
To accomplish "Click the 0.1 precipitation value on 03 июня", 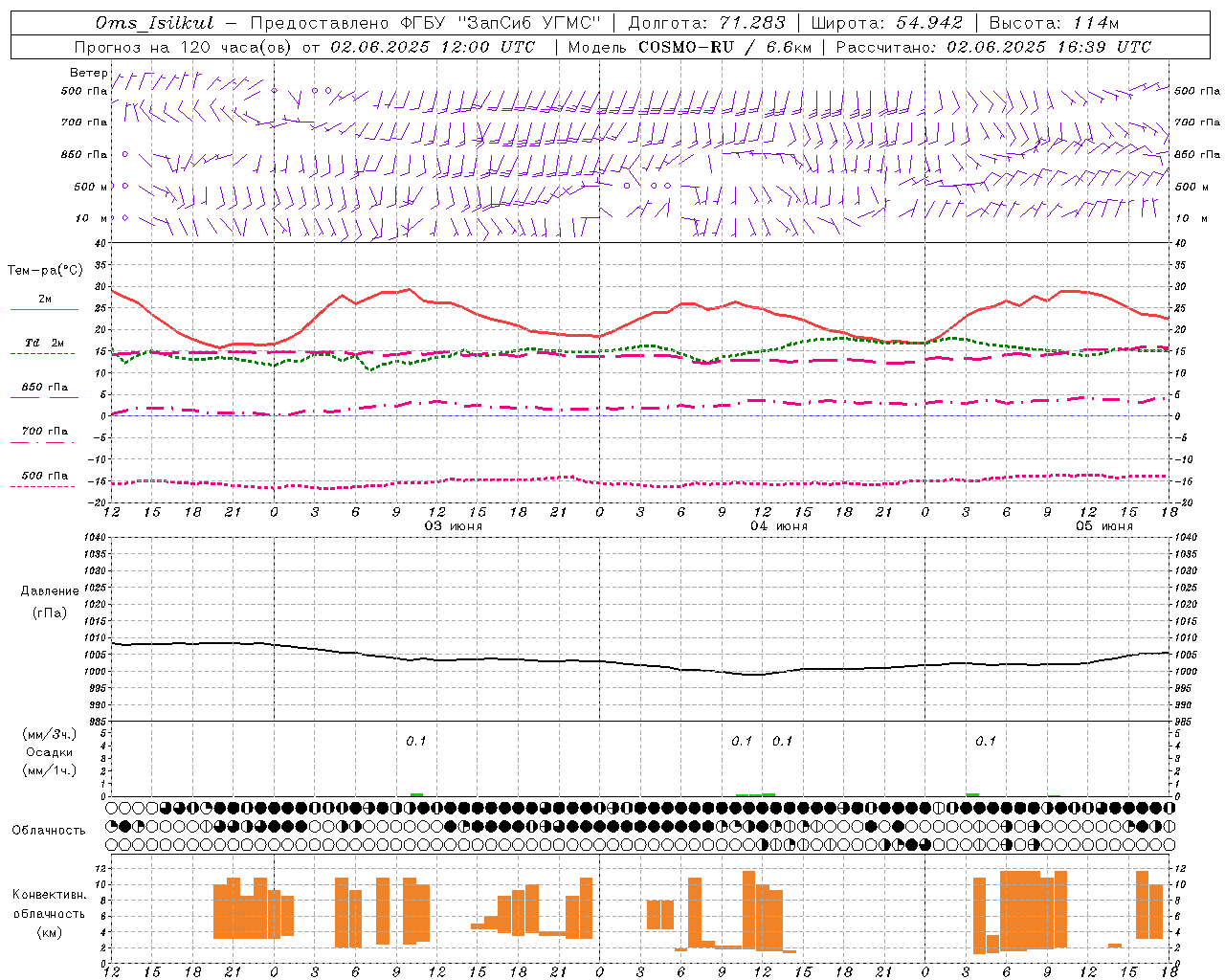I will [x=416, y=742].
